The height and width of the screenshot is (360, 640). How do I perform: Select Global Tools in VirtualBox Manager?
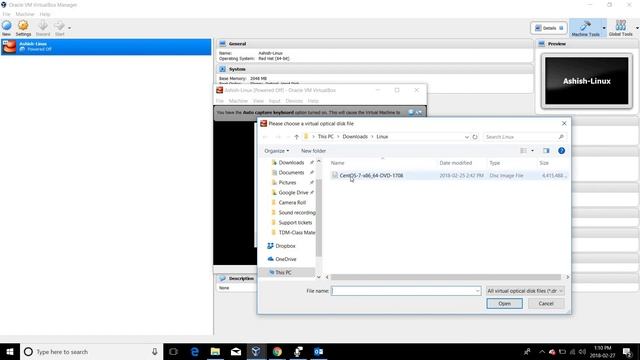tap(620, 28)
